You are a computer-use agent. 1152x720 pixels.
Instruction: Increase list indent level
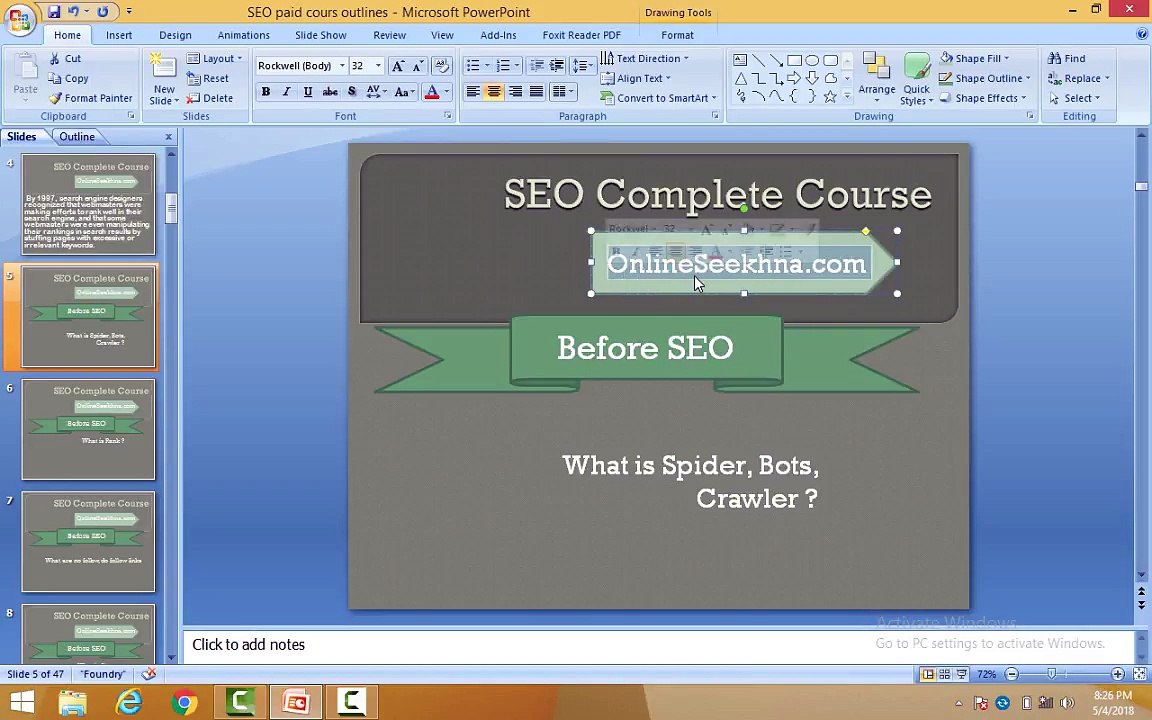click(557, 65)
